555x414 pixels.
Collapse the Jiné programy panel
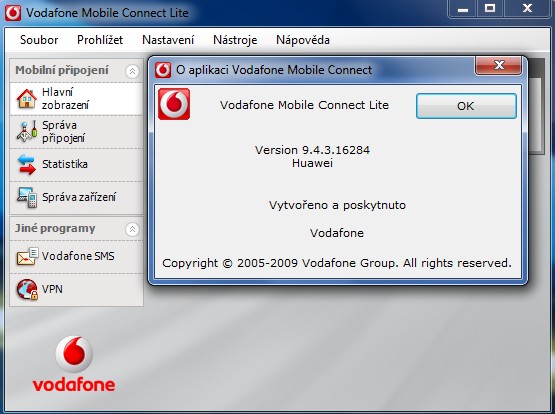point(132,229)
